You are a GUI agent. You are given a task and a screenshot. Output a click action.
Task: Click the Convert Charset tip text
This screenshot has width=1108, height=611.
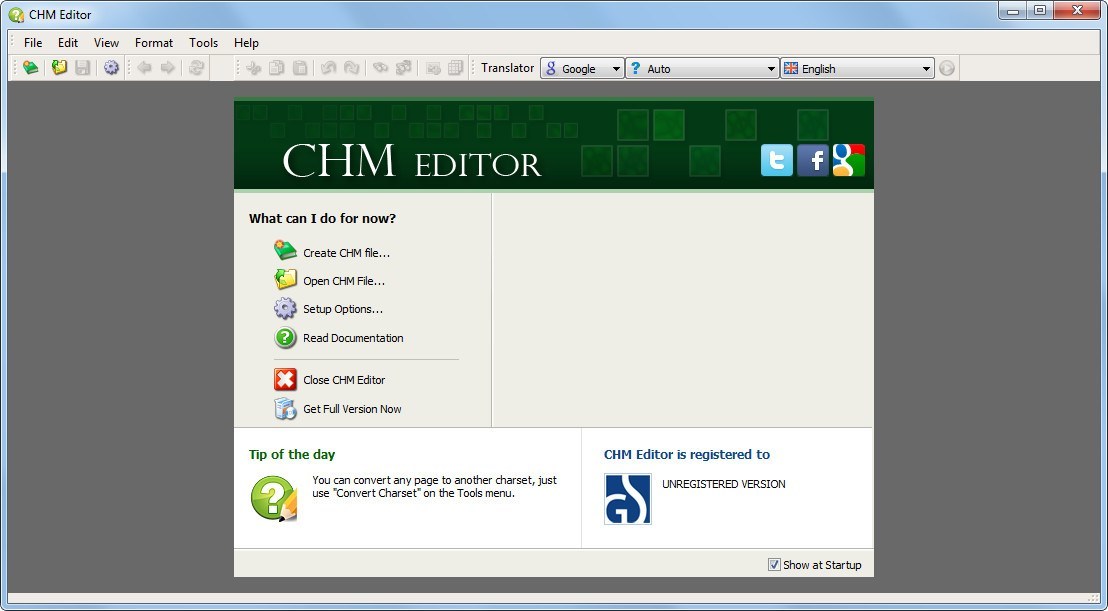pos(434,487)
